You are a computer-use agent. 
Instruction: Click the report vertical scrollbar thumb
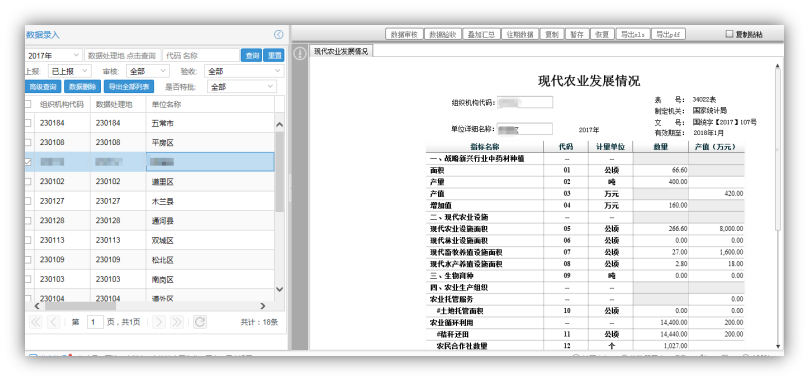[778, 150]
